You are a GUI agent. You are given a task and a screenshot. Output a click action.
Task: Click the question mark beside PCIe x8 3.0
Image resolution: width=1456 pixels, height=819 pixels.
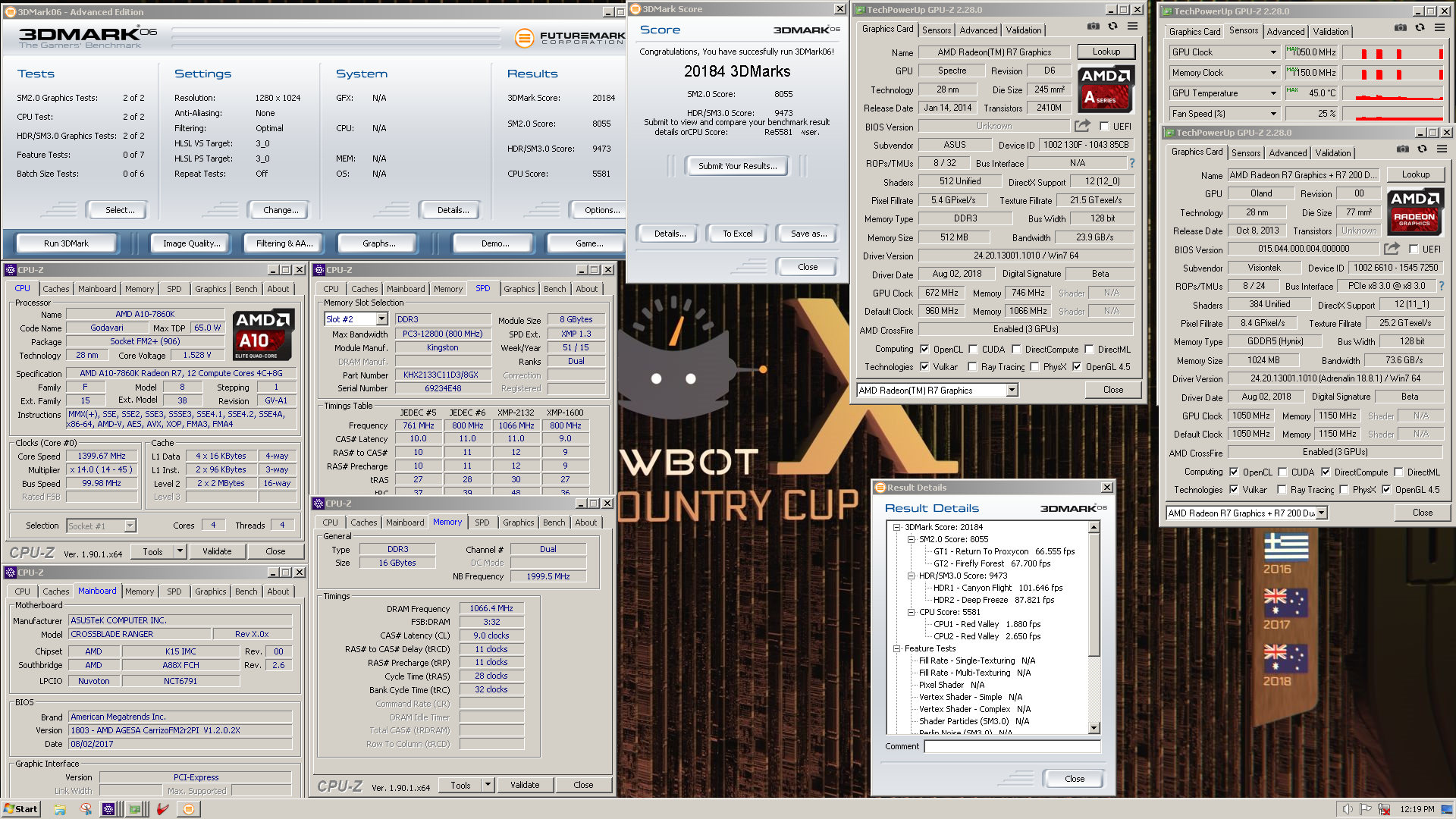tap(1441, 286)
